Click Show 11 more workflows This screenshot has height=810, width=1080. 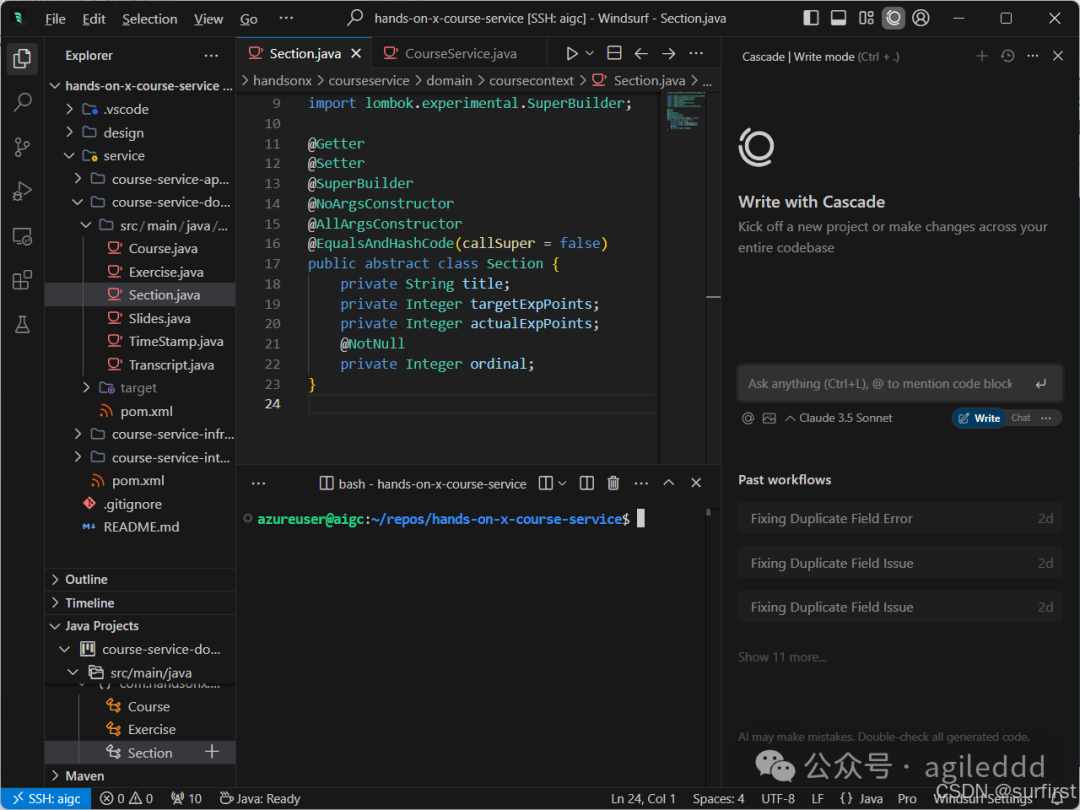[782, 657]
